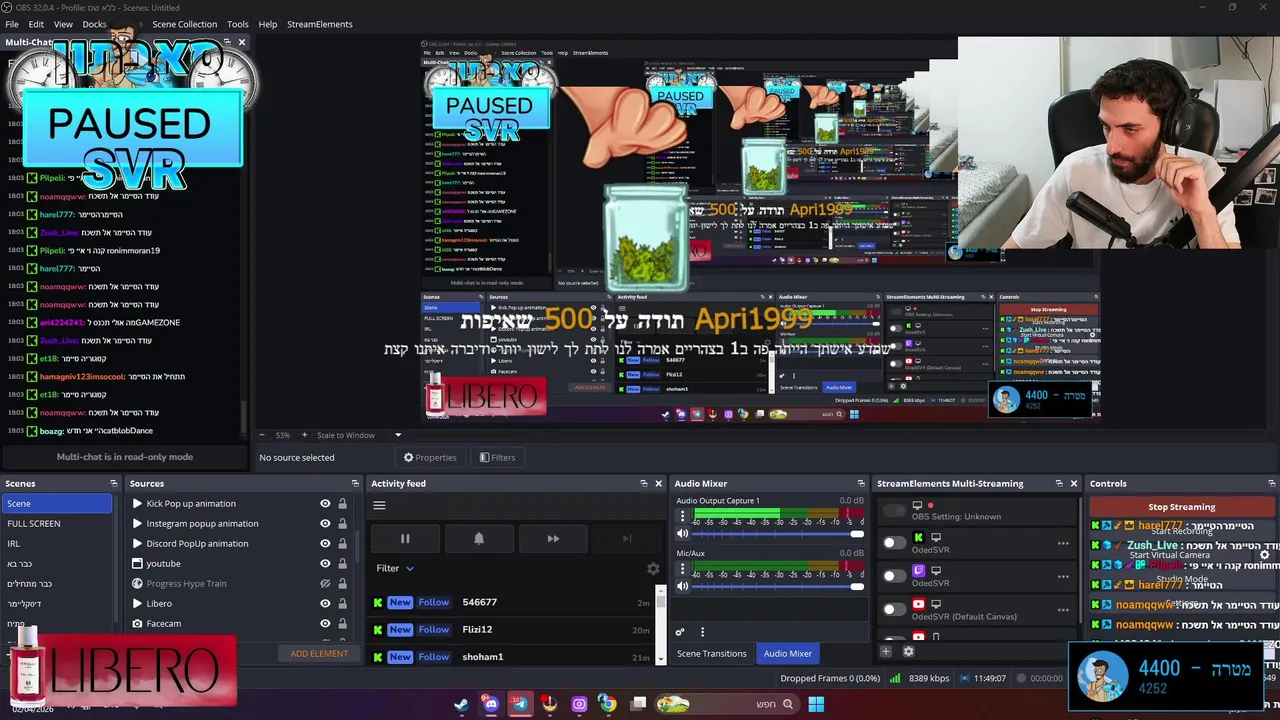The height and width of the screenshot is (720, 1280).
Task: Open Audio Mixer panel three-dot menu
Action: click(x=702, y=632)
